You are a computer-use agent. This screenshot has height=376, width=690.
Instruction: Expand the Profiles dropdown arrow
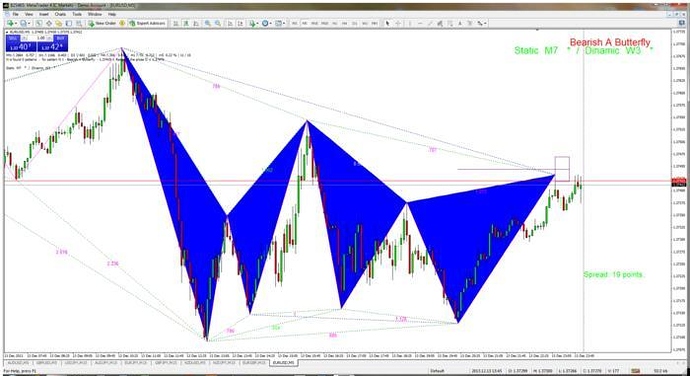[x=29, y=23]
